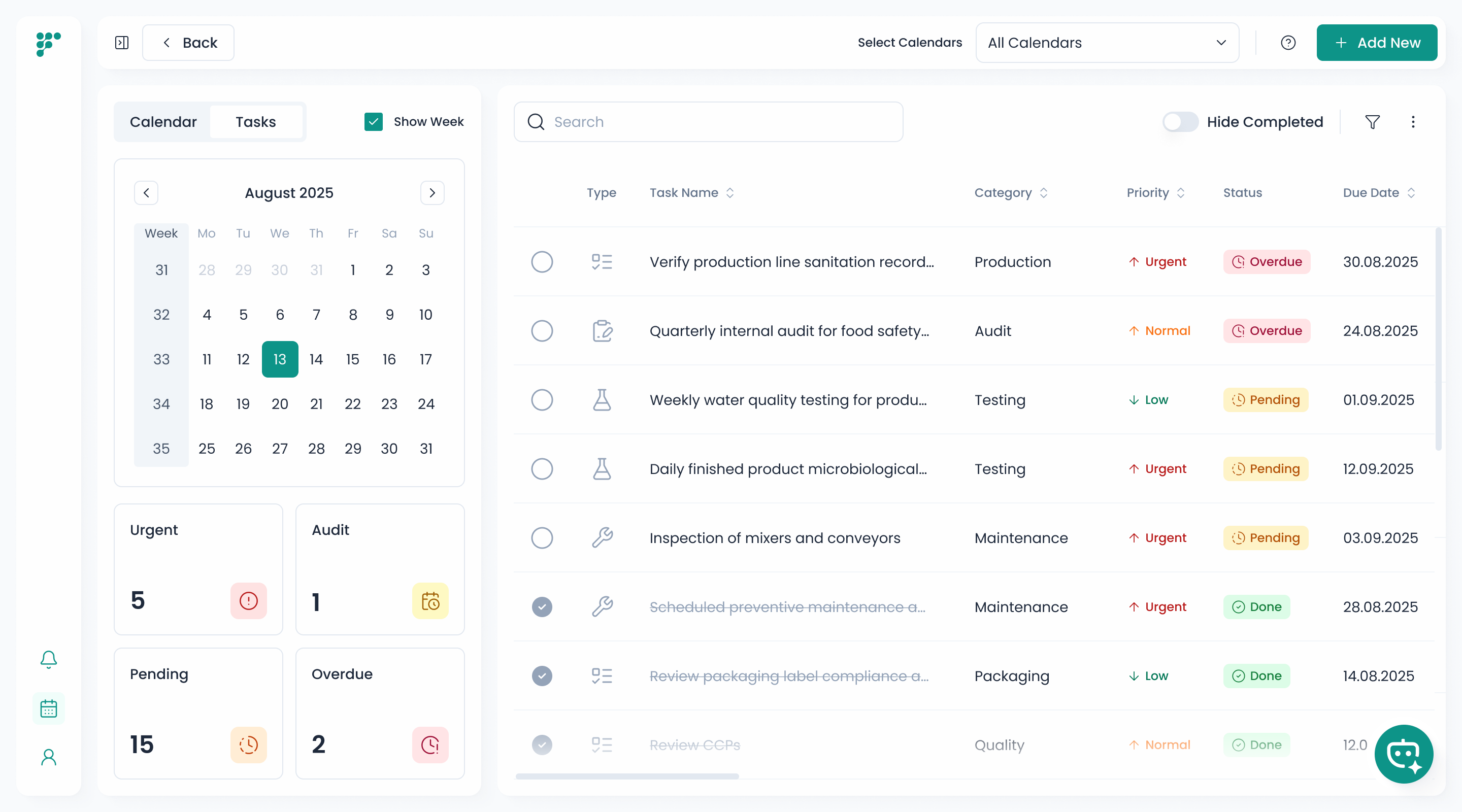
Task: Click flask icon for Weekly water quality testing row
Action: [602, 399]
